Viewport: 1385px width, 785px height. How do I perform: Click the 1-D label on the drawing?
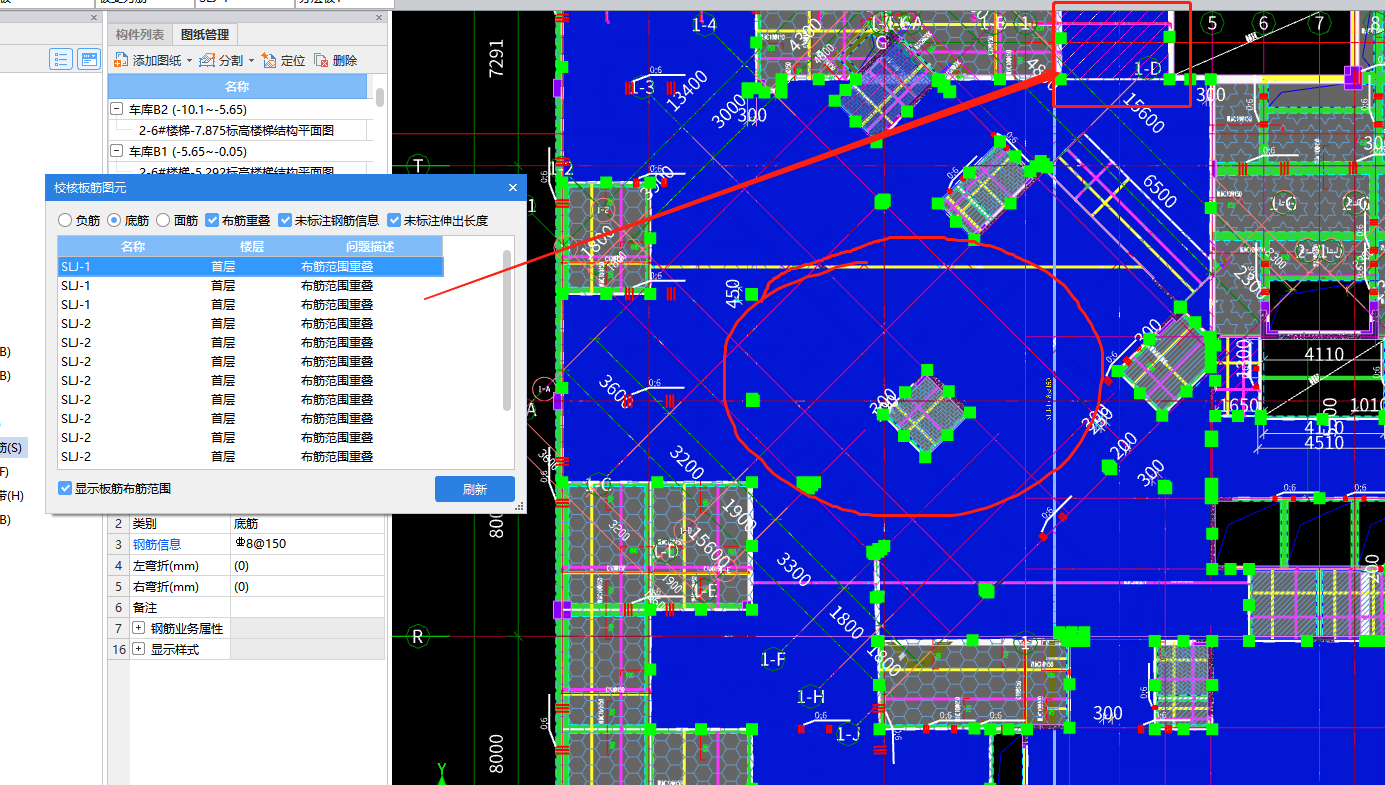pos(1148,68)
